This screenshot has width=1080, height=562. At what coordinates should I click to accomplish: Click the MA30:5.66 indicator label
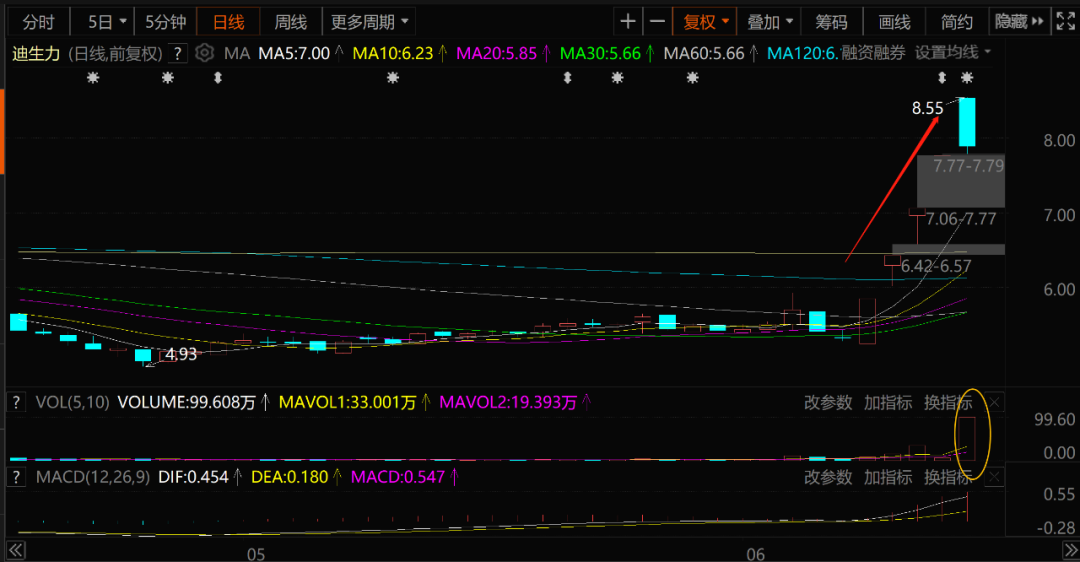click(600, 53)
